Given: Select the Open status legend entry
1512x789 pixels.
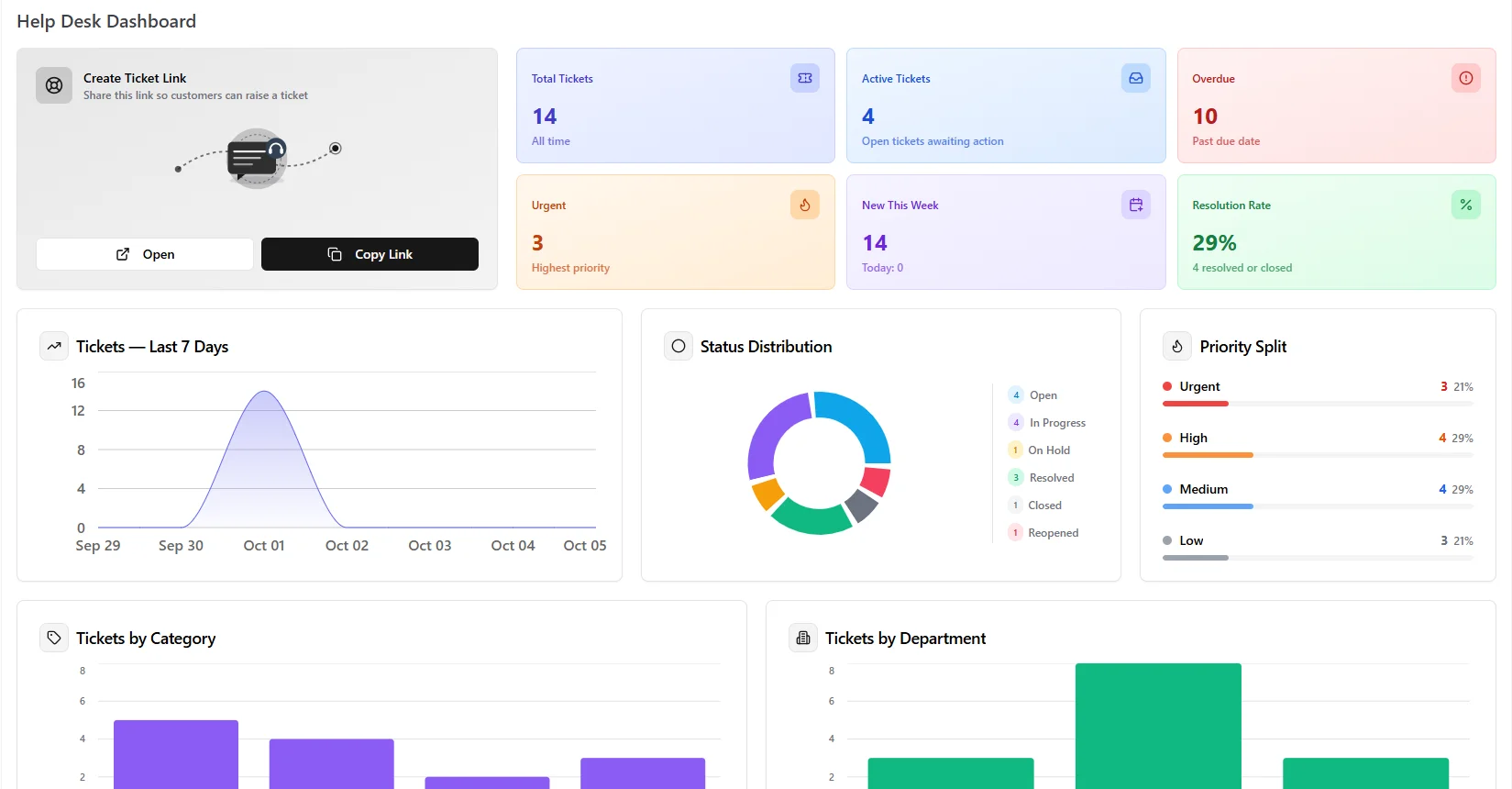Looking at the screenshot, I should tap(1032, 395).
